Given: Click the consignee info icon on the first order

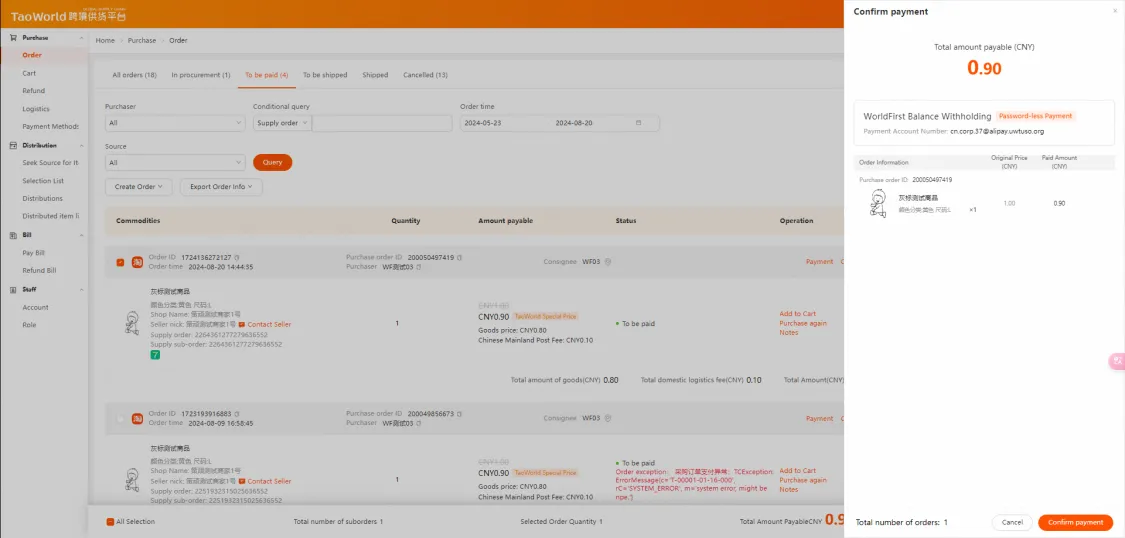Looking at the screenshot, I should (x=608, y=262).
